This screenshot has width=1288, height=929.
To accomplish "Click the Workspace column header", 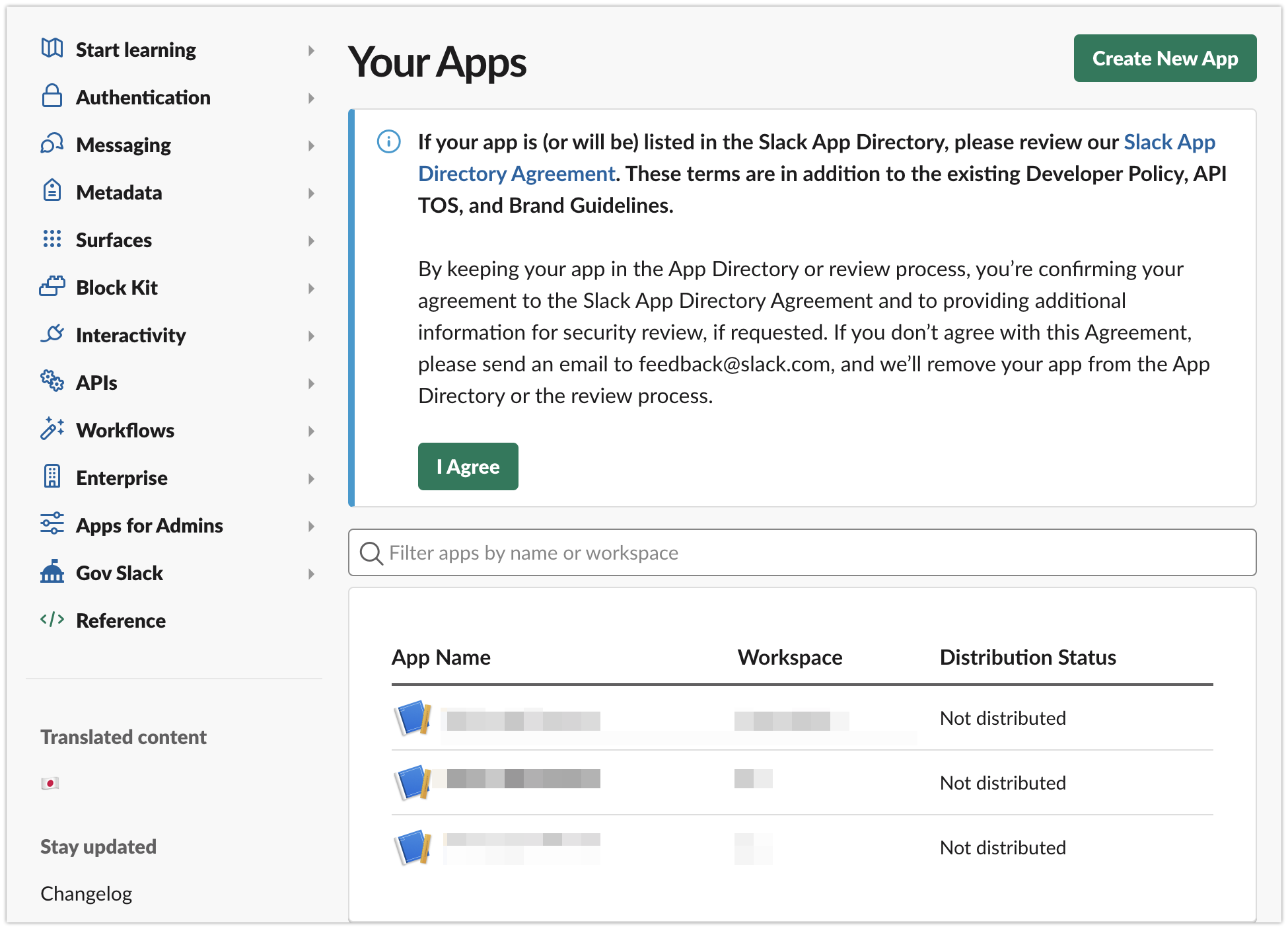I will (790, 657).
